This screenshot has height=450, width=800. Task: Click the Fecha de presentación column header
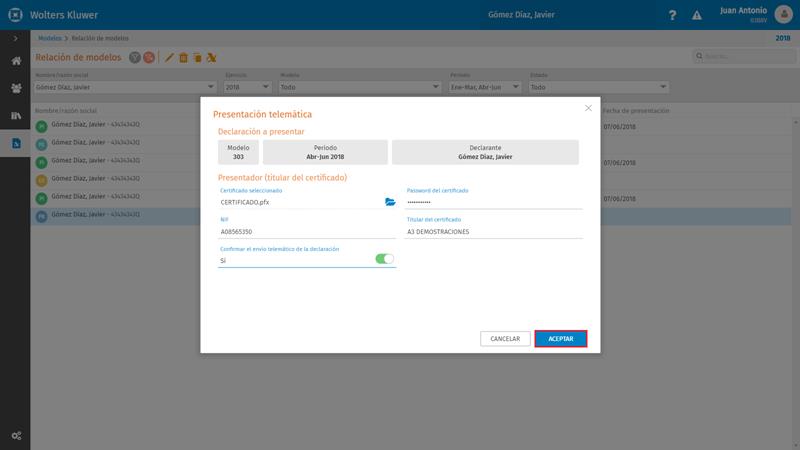(x=636, y=110)
